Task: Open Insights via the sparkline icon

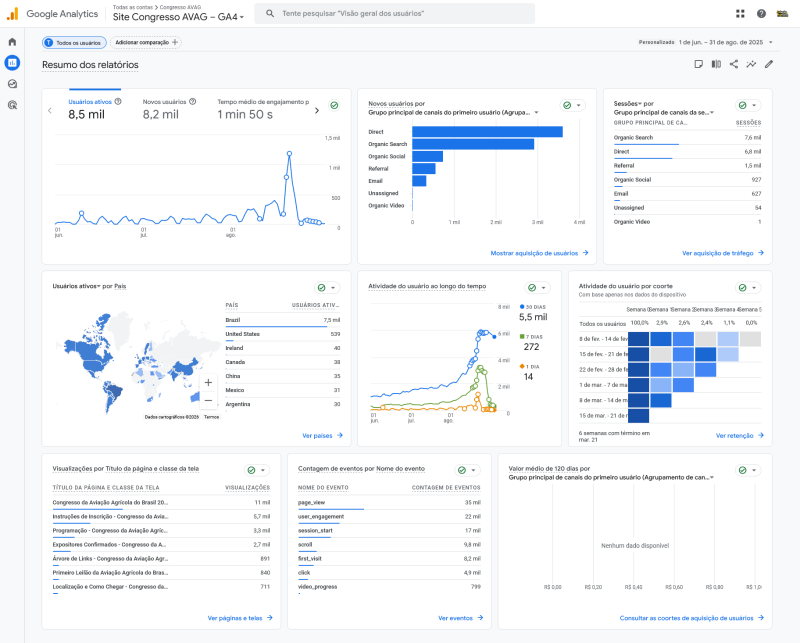Action: tap(751, 63)
